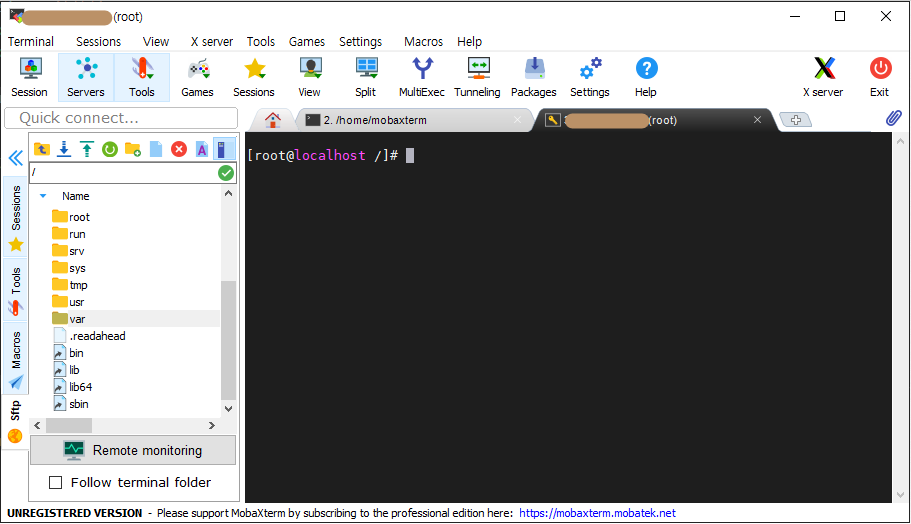Click the file list vertical scrollbar thumb
The height and width of the screenshot is (524, 911).
click(228, 340)
